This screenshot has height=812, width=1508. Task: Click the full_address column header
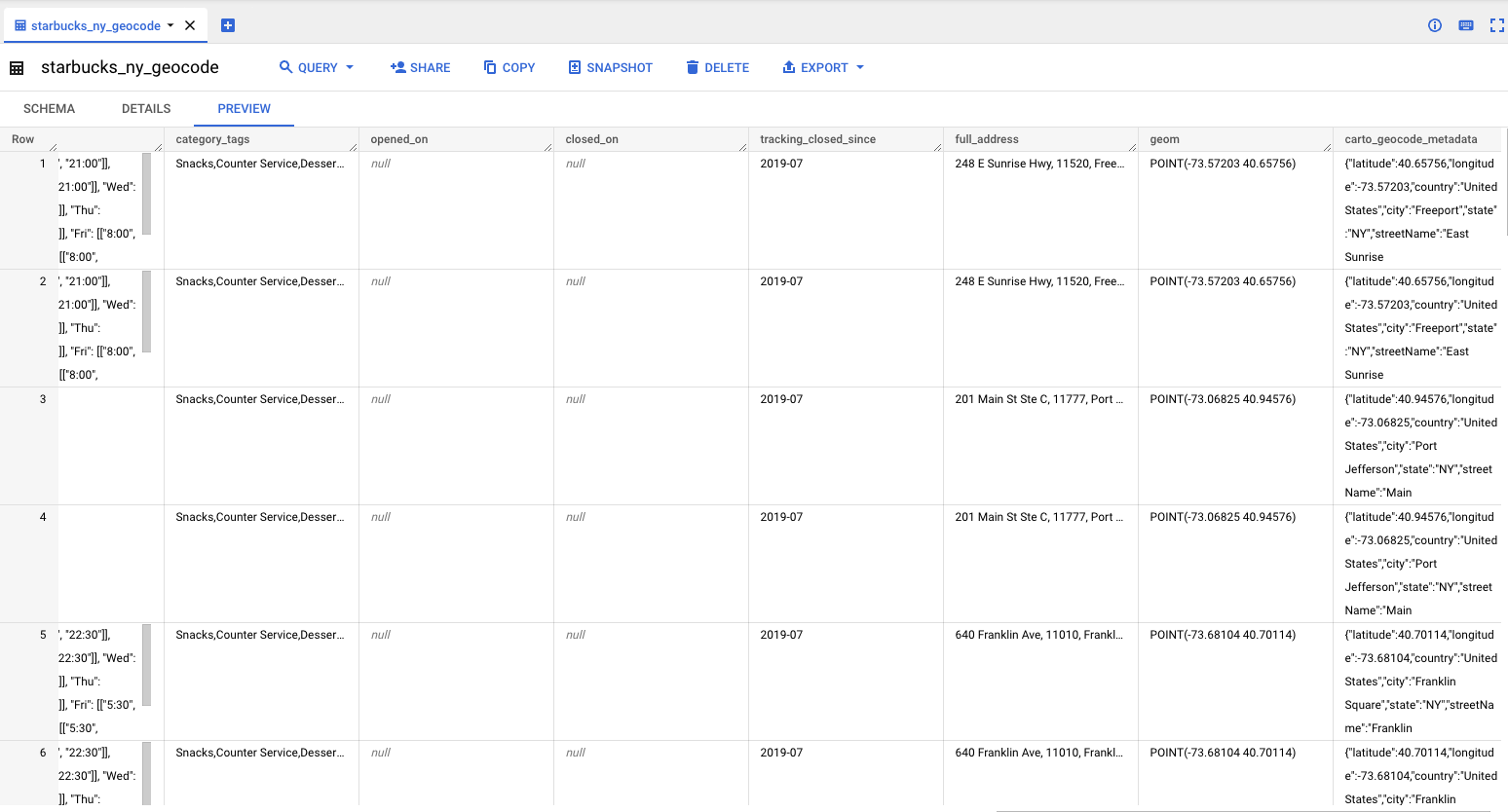pyautogui.click(x=987, y=139)
